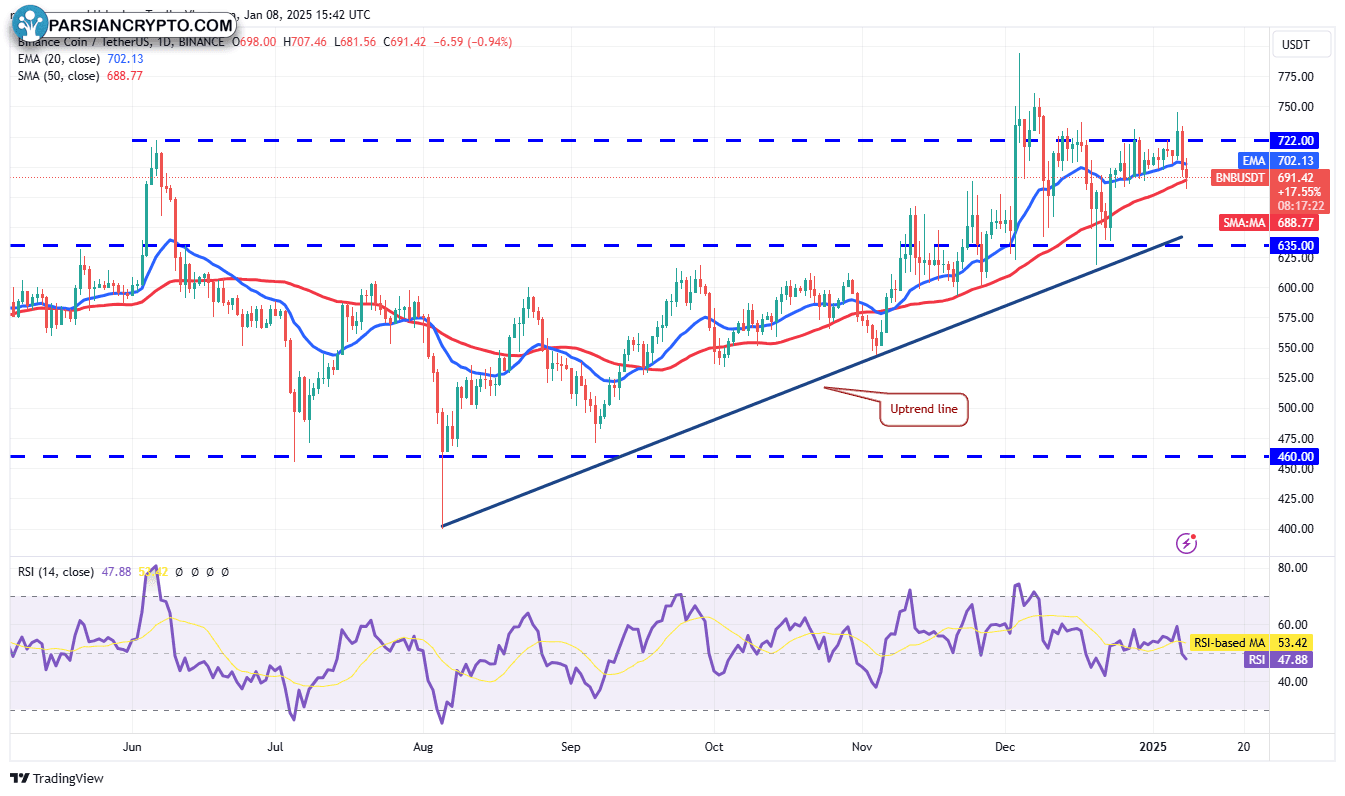This screenshot has height=796, width=1345.
Task: Click the 'Dec' time axis label
Action: point(1003,746)
